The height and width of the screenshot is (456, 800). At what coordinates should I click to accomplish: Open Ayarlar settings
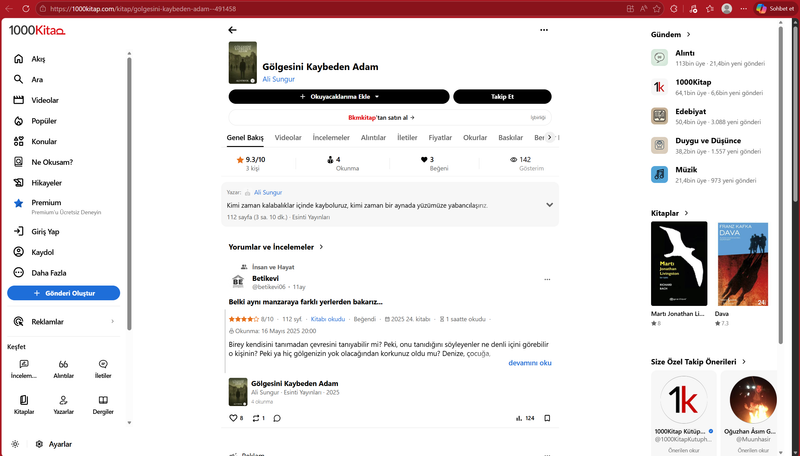pyautogui.click(x=54, y=444)
